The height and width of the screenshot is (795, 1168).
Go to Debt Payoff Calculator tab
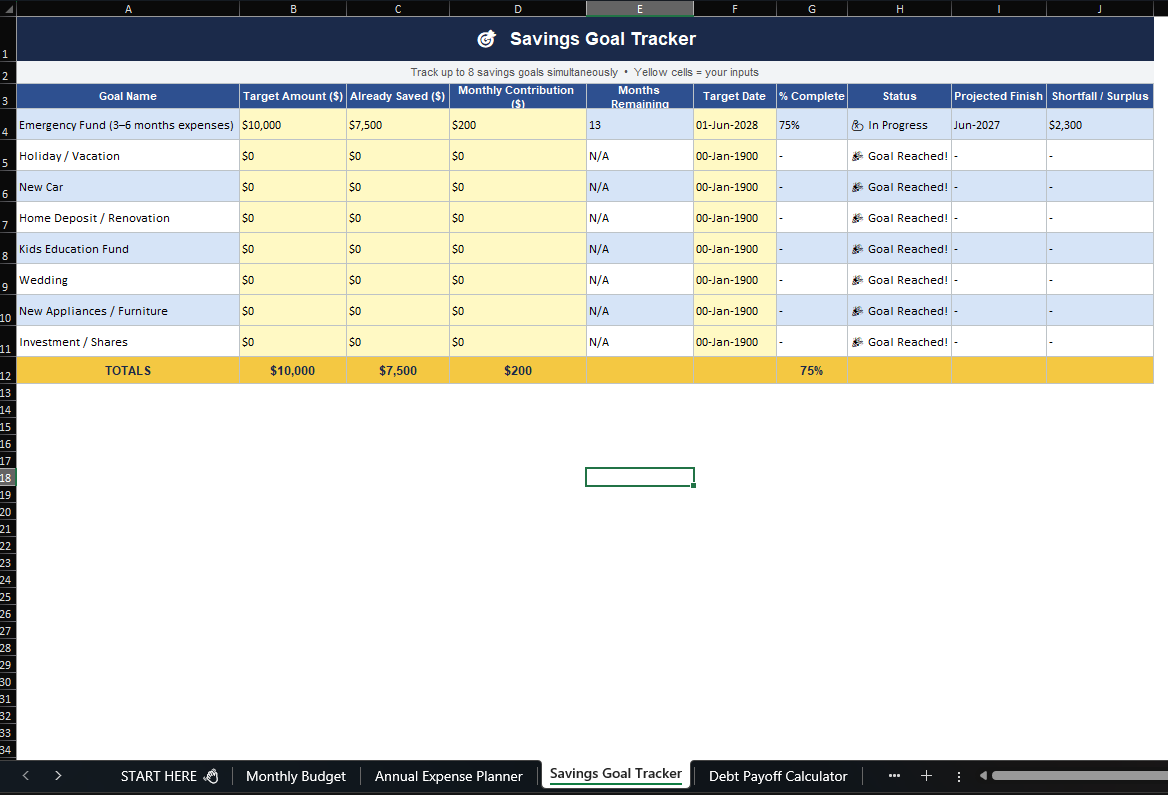click(778, 776)
